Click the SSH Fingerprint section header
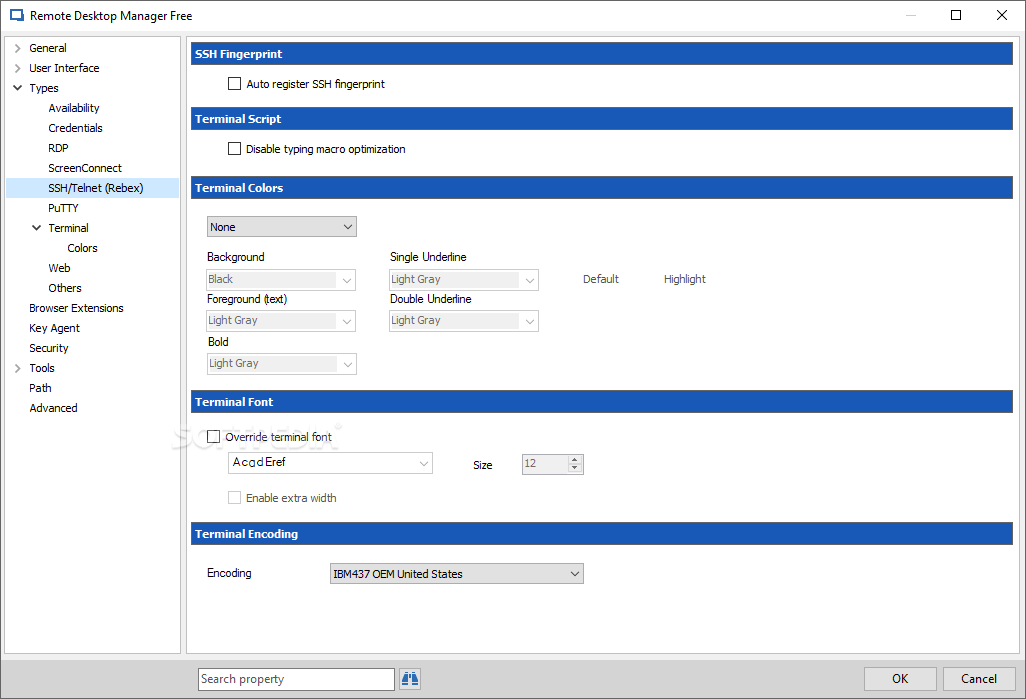 tap(601, 54)
